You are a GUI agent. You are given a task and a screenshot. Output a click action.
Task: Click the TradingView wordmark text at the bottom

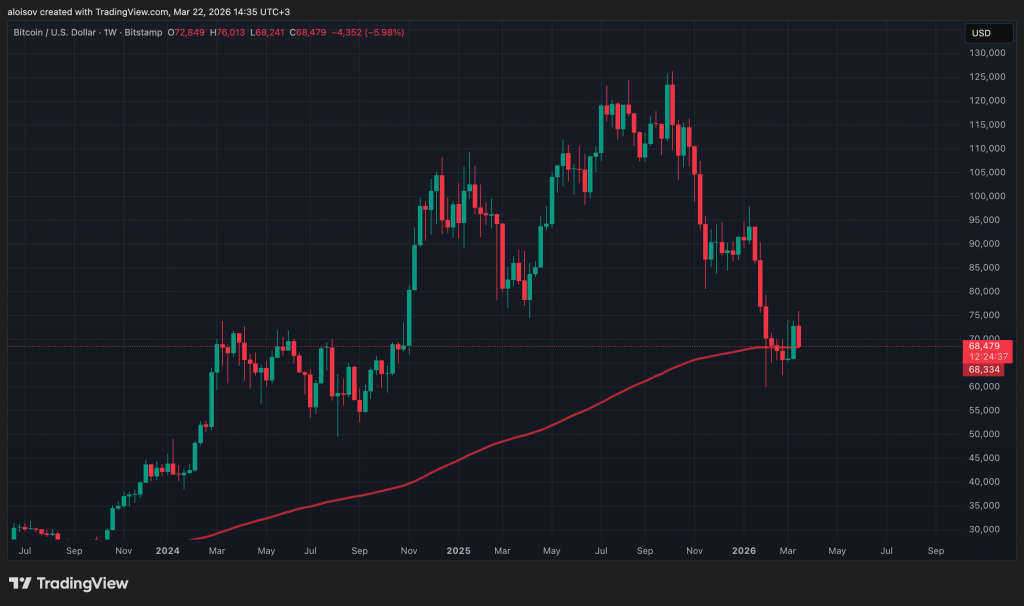(x=82, y=583)
